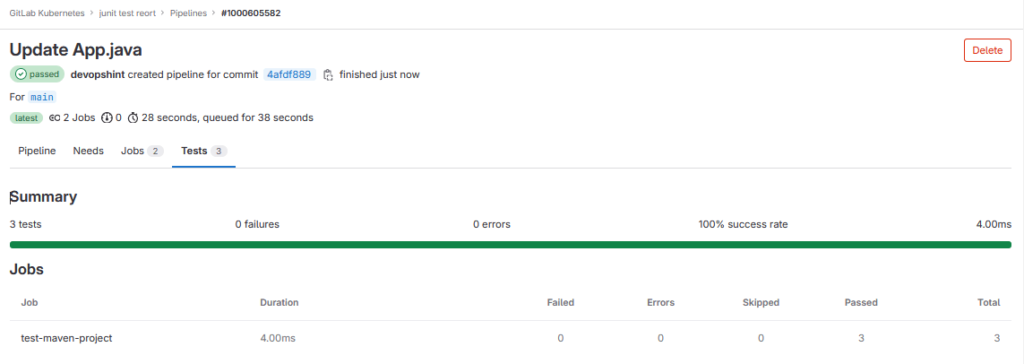Copy the commit SHA with the clipboard icon
The image size is (1024, 364).
click(328, 74)
